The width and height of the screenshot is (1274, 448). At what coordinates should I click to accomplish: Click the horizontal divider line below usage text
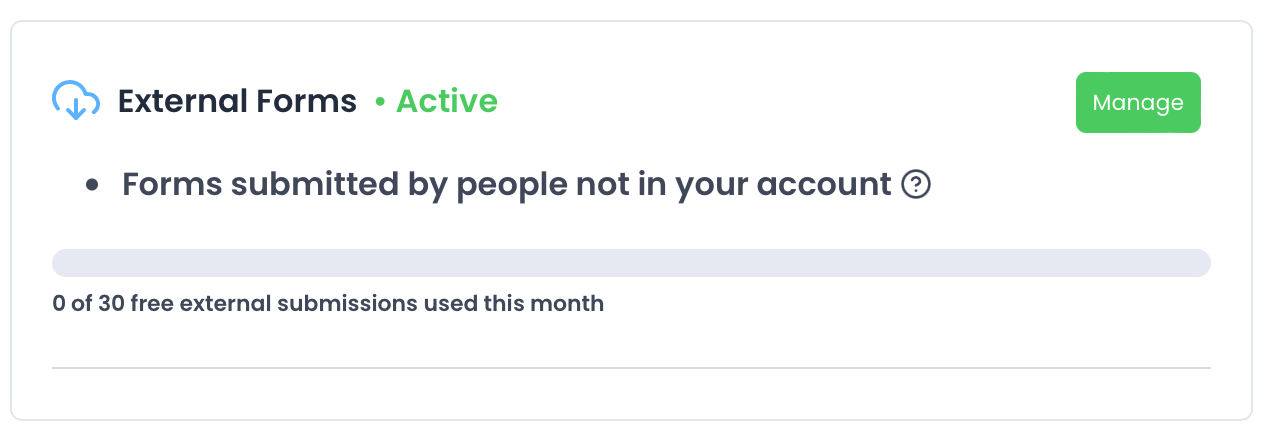coord(630,368)
